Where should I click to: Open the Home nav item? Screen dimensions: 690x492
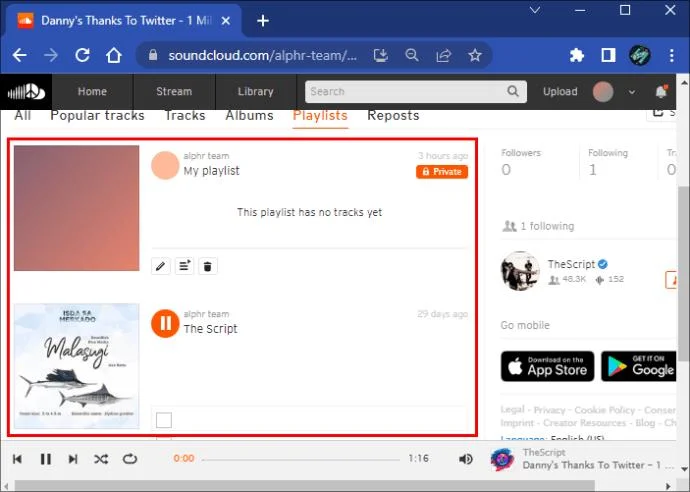pyautogui.click(x=92, y=92)
